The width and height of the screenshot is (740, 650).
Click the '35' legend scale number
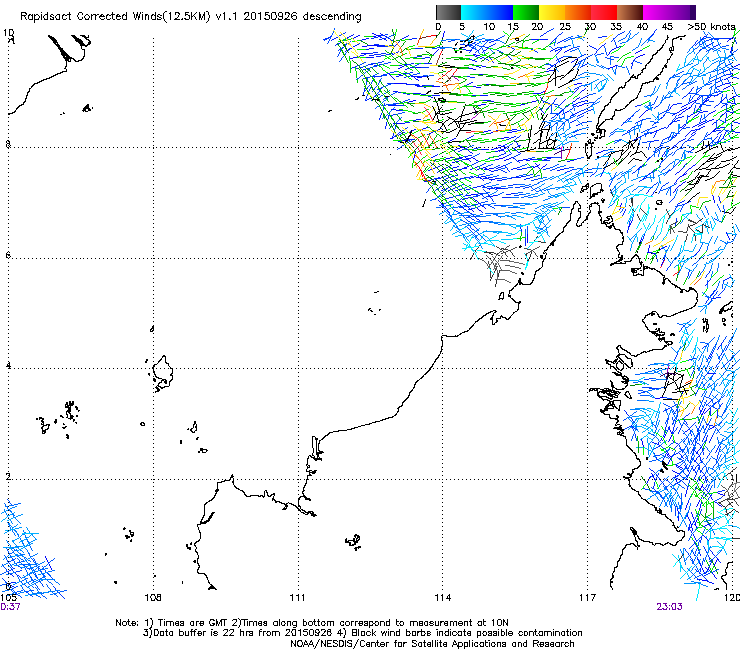tap(616, 27)
